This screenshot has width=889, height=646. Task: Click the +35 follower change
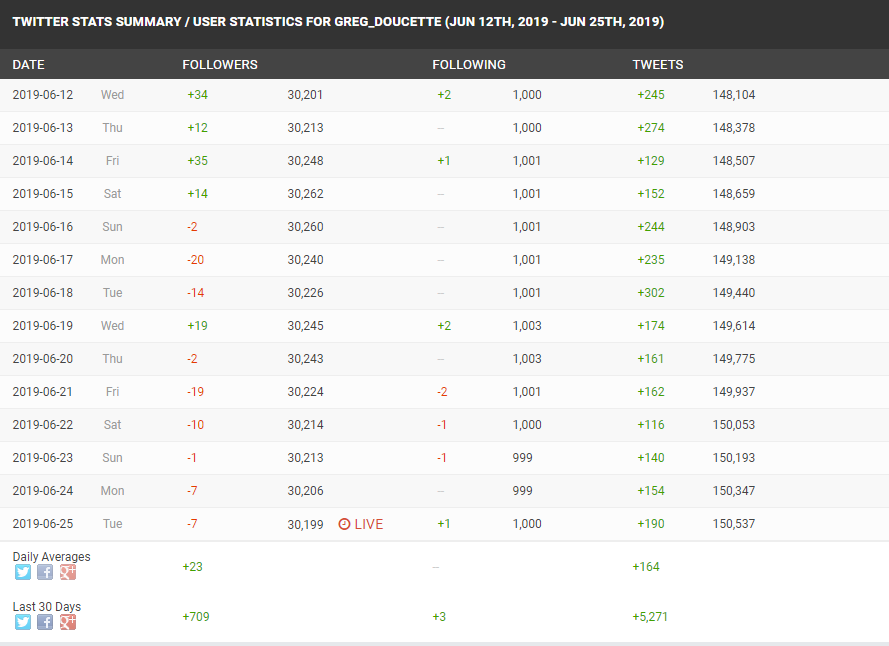(197, 161)
